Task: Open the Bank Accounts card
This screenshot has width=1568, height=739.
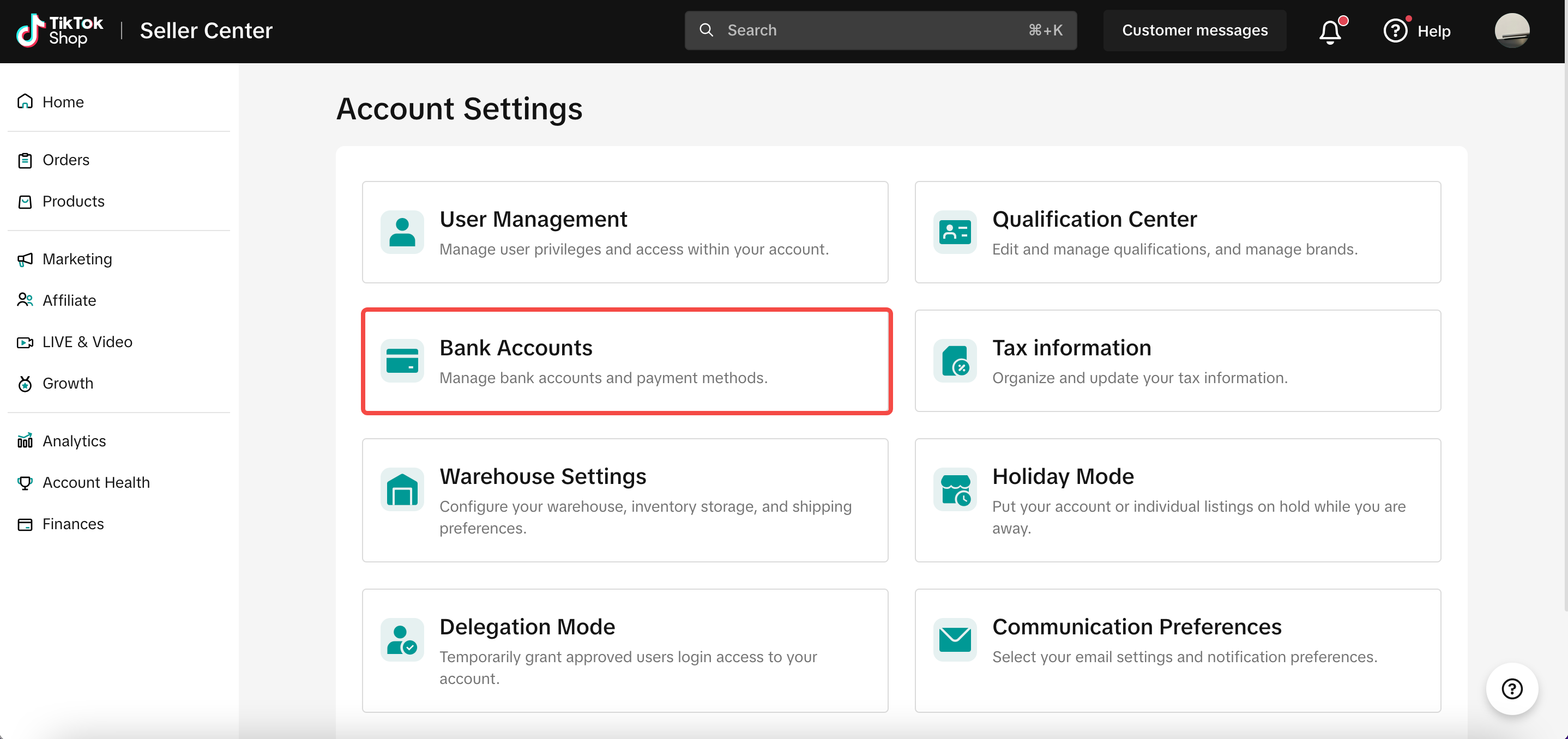Action: coord(626,361)
